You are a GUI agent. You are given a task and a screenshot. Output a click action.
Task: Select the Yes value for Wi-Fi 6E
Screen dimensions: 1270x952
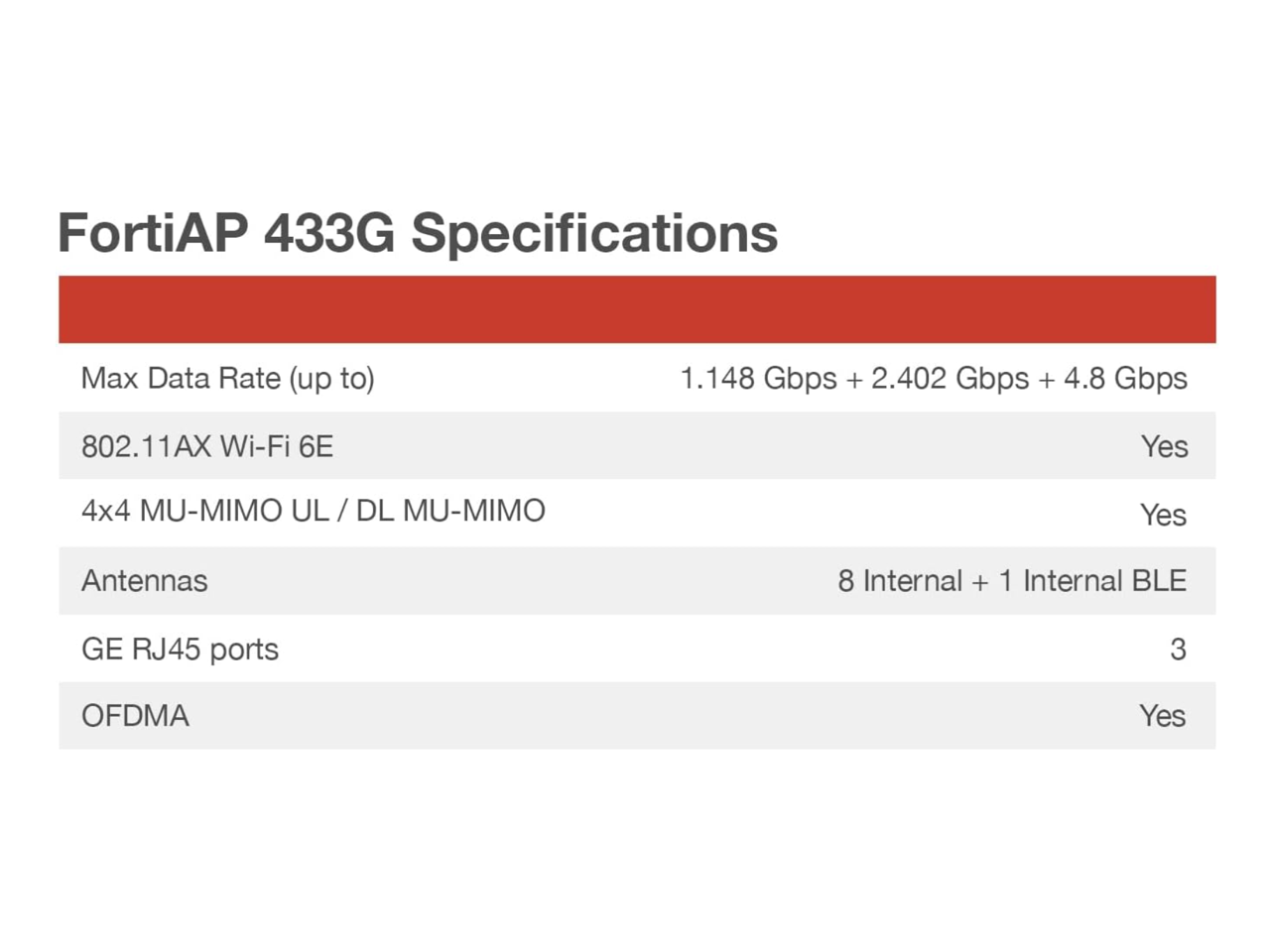(x=1164, y=446)
